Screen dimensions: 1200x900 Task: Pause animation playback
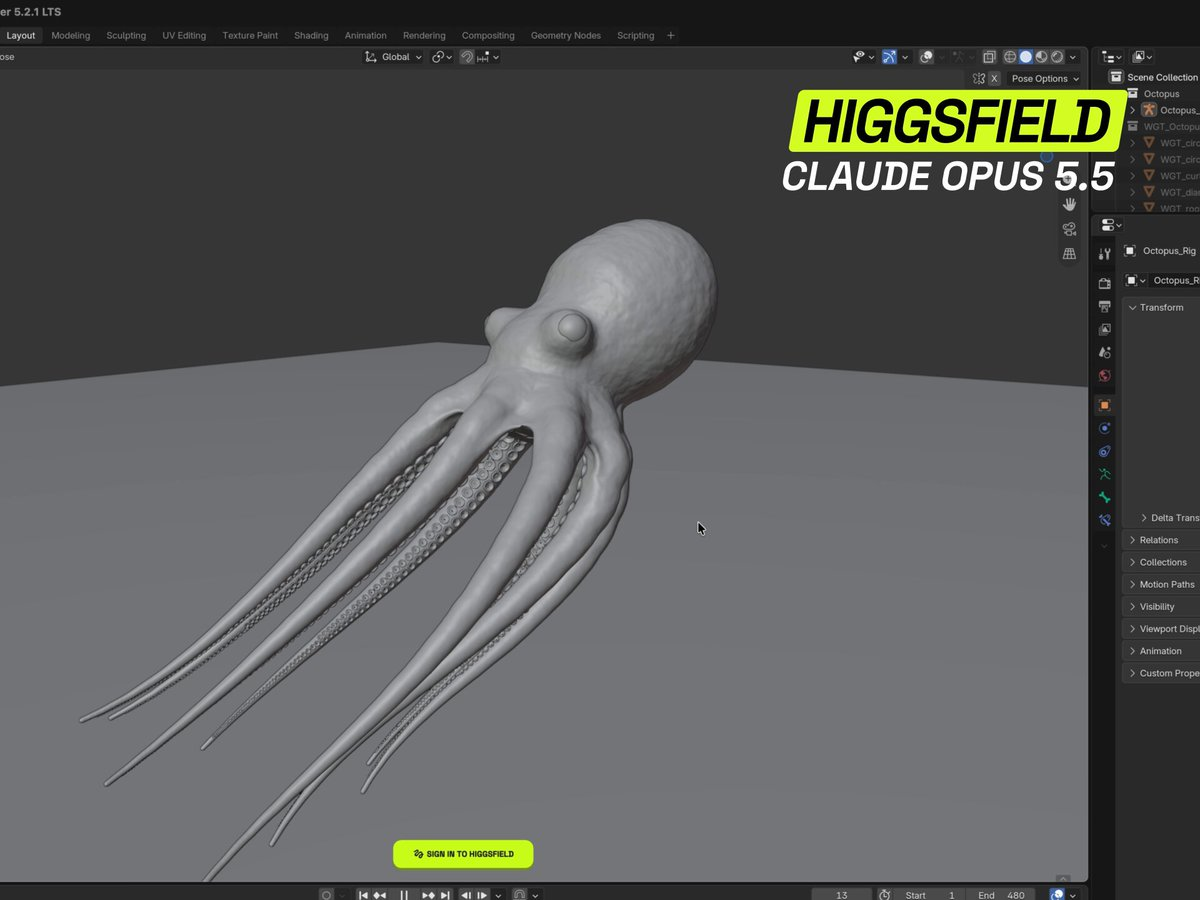[x=404, y=895]
